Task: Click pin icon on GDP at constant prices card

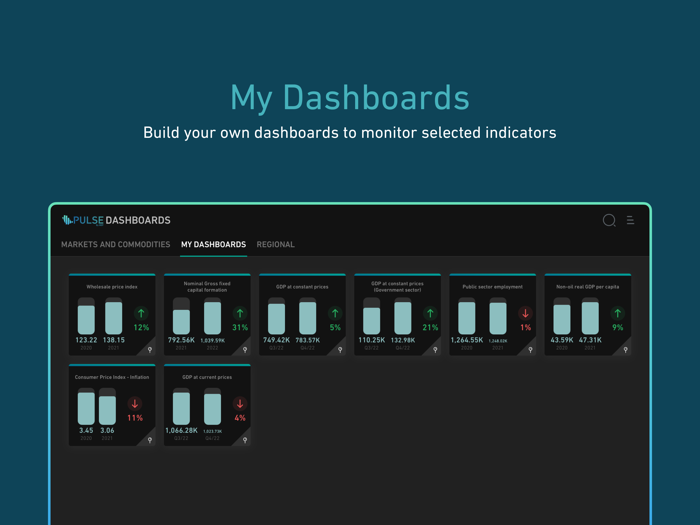Action: (x=340, y=350)
